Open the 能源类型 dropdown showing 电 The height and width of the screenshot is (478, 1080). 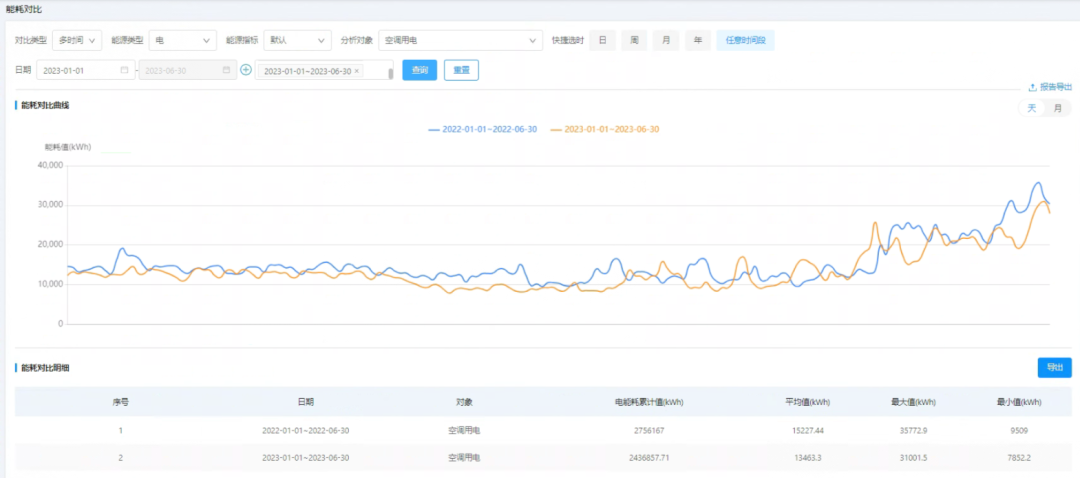[x=182, y=40]
